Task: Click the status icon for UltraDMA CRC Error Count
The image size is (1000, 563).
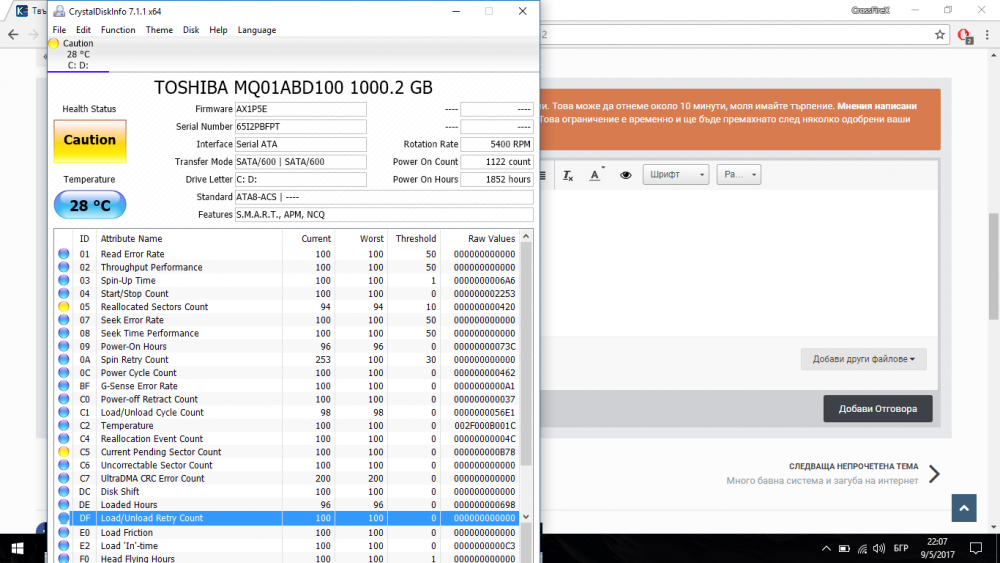Action: 64,478
